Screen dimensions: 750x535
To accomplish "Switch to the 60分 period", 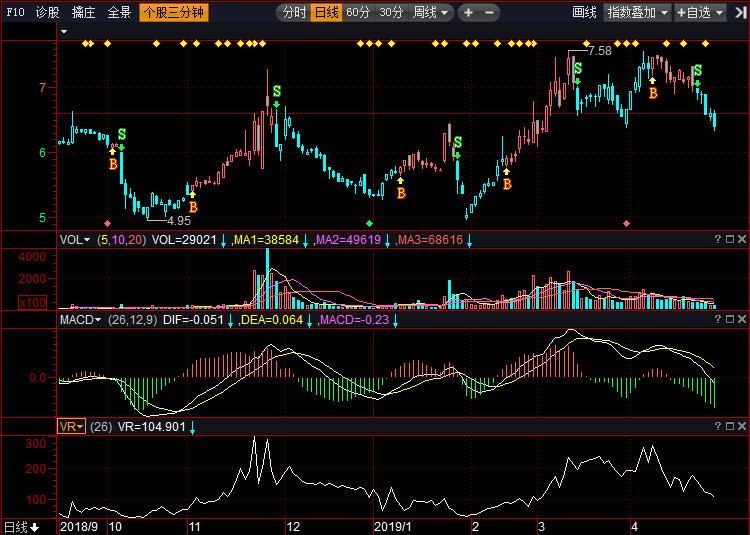I will coord(358,12).
